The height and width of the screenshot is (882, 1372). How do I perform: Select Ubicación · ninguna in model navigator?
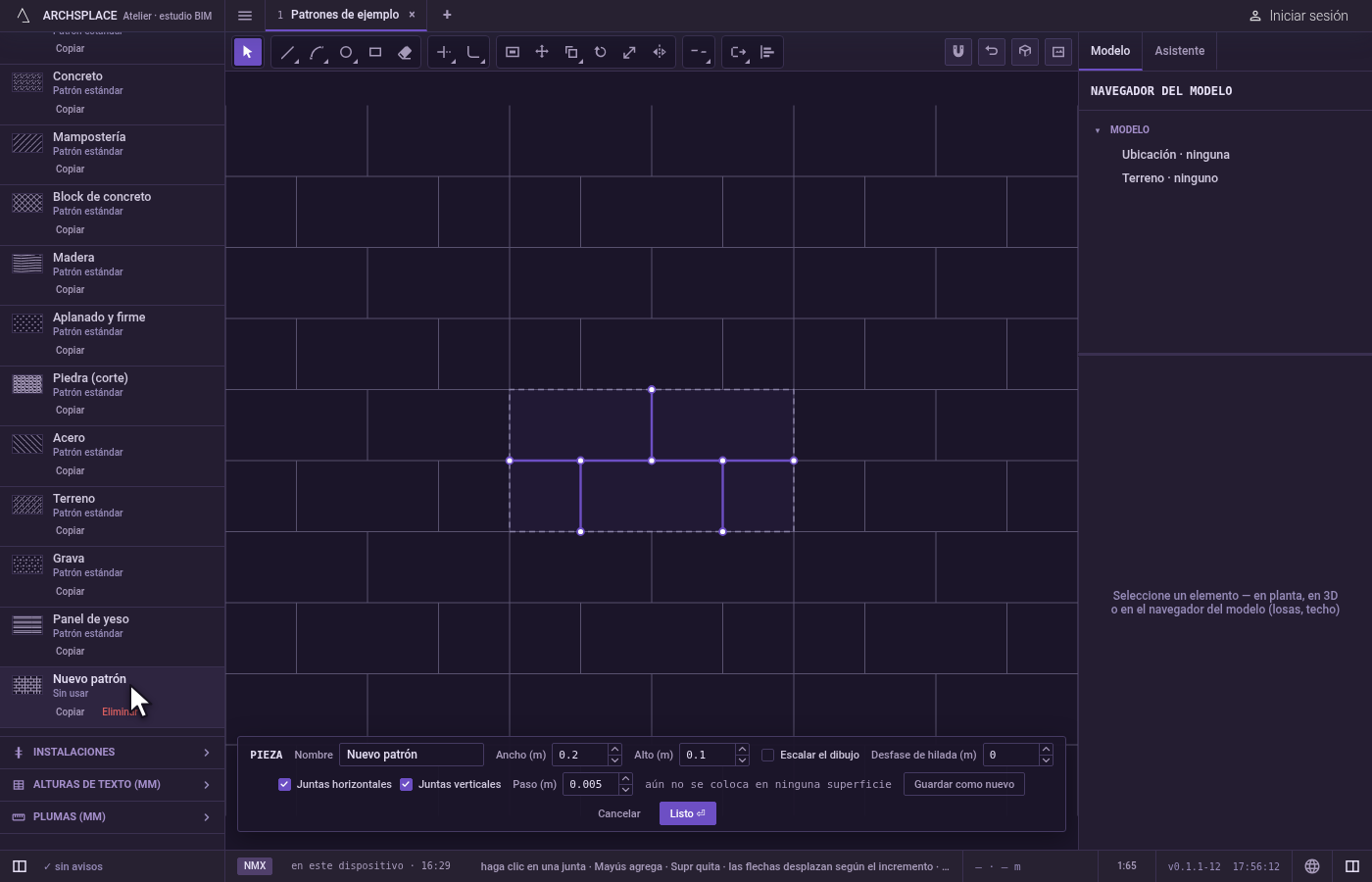point(1176,155)
